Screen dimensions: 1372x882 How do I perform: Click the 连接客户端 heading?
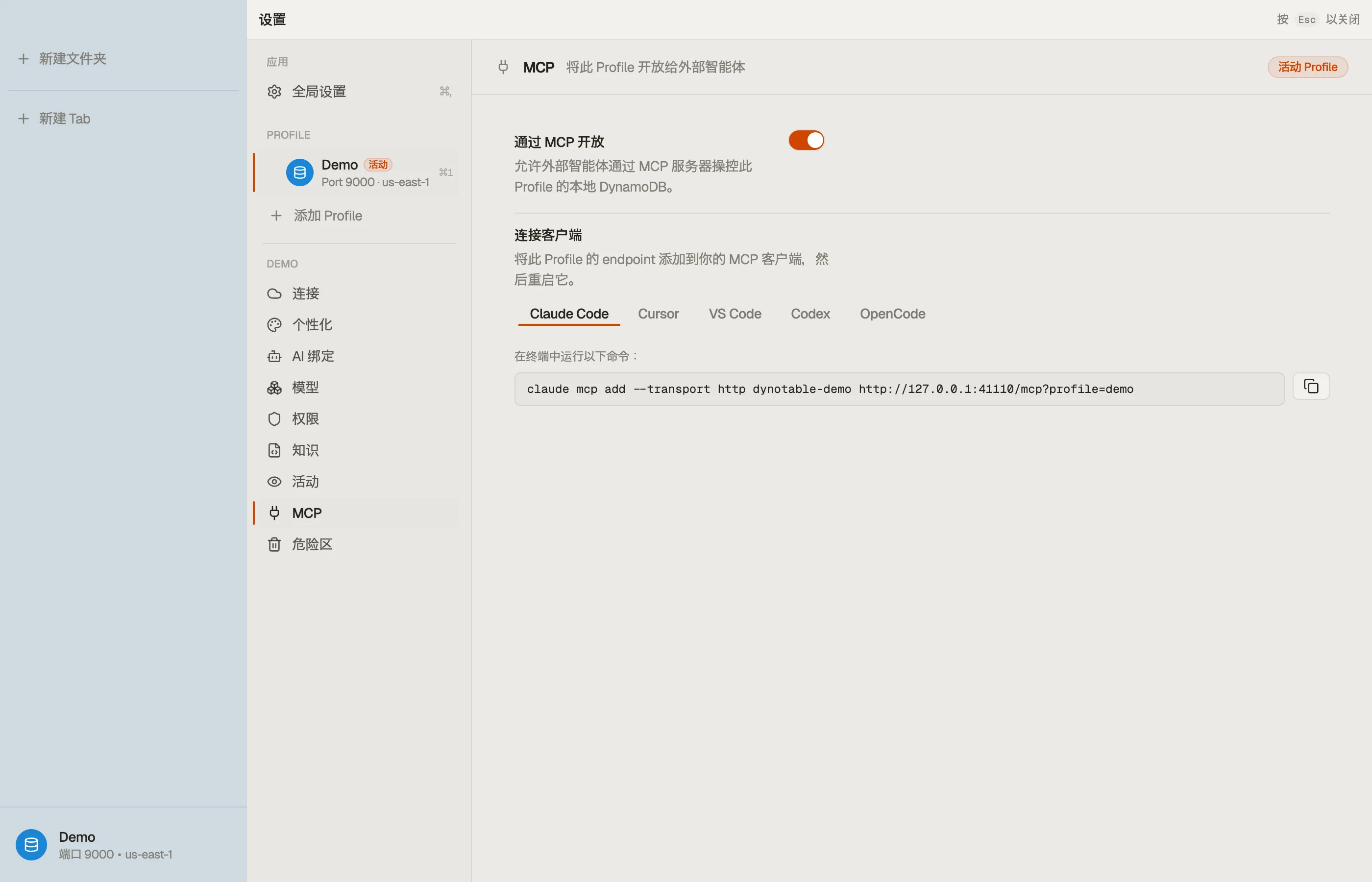547,235
